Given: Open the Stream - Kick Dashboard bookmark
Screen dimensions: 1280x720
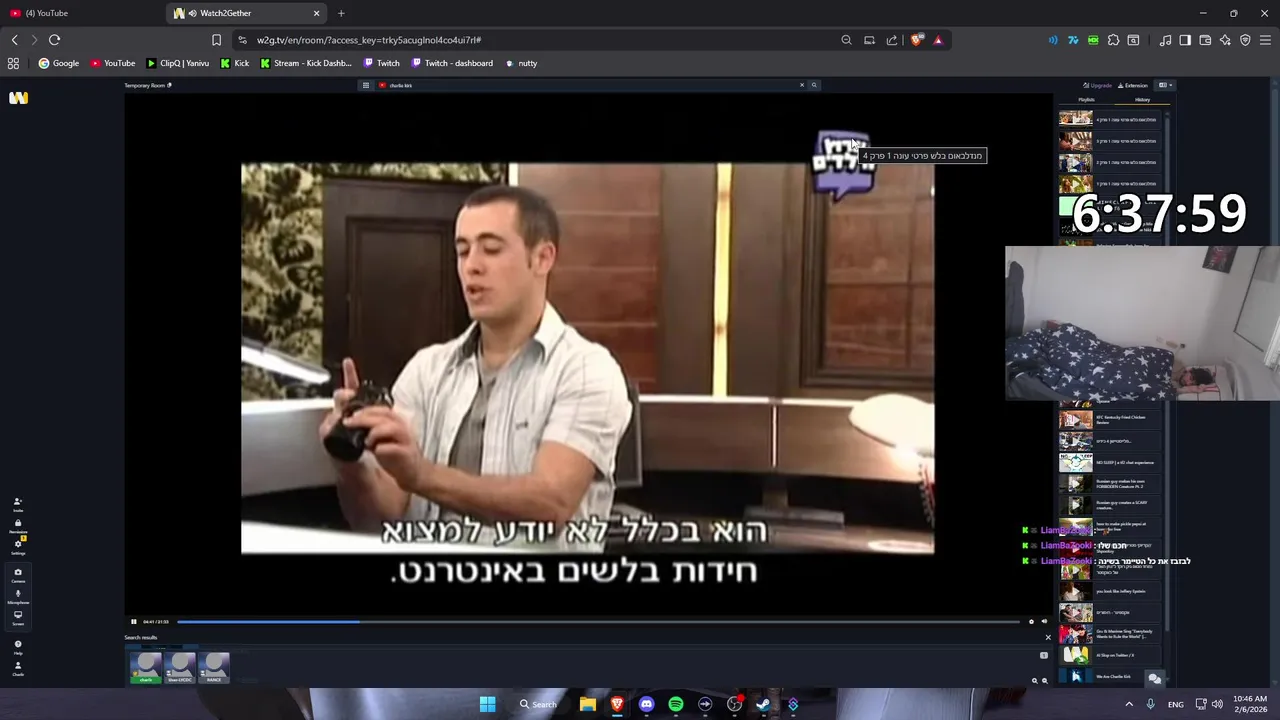Looking at the screenshot, I should tap(306, 63).
